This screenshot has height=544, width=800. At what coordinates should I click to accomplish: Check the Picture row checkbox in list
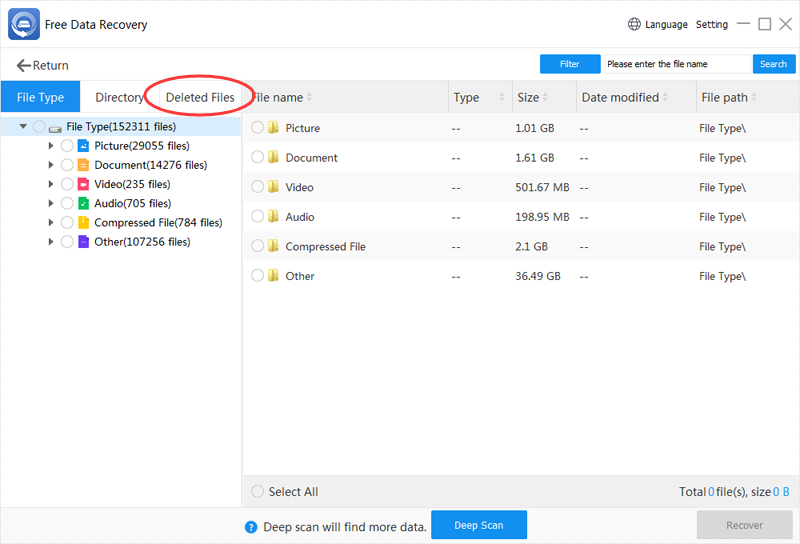(258, 128)
